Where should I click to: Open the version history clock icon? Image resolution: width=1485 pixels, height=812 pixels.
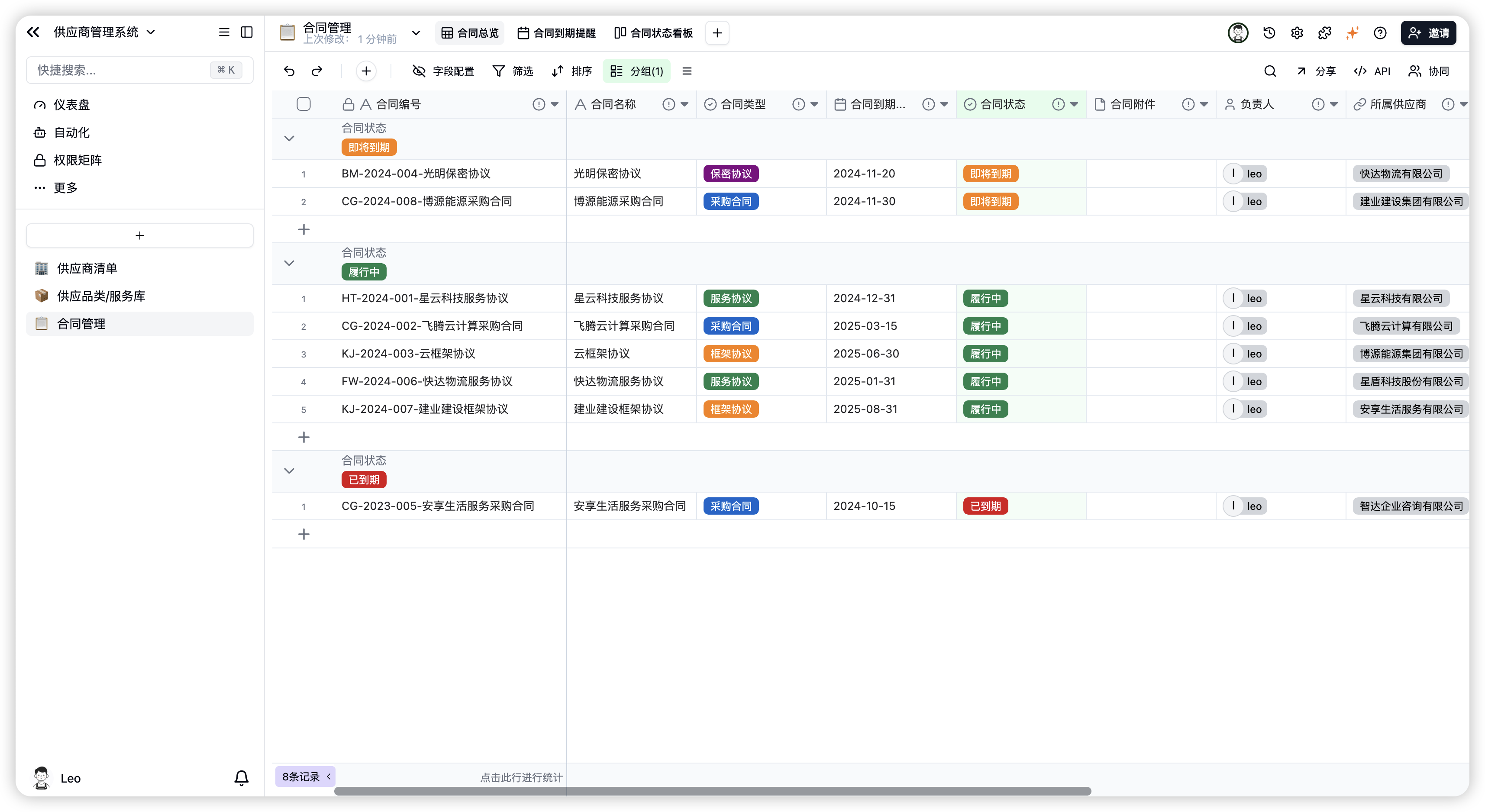pyautogui.click(x=1269, y=33)
